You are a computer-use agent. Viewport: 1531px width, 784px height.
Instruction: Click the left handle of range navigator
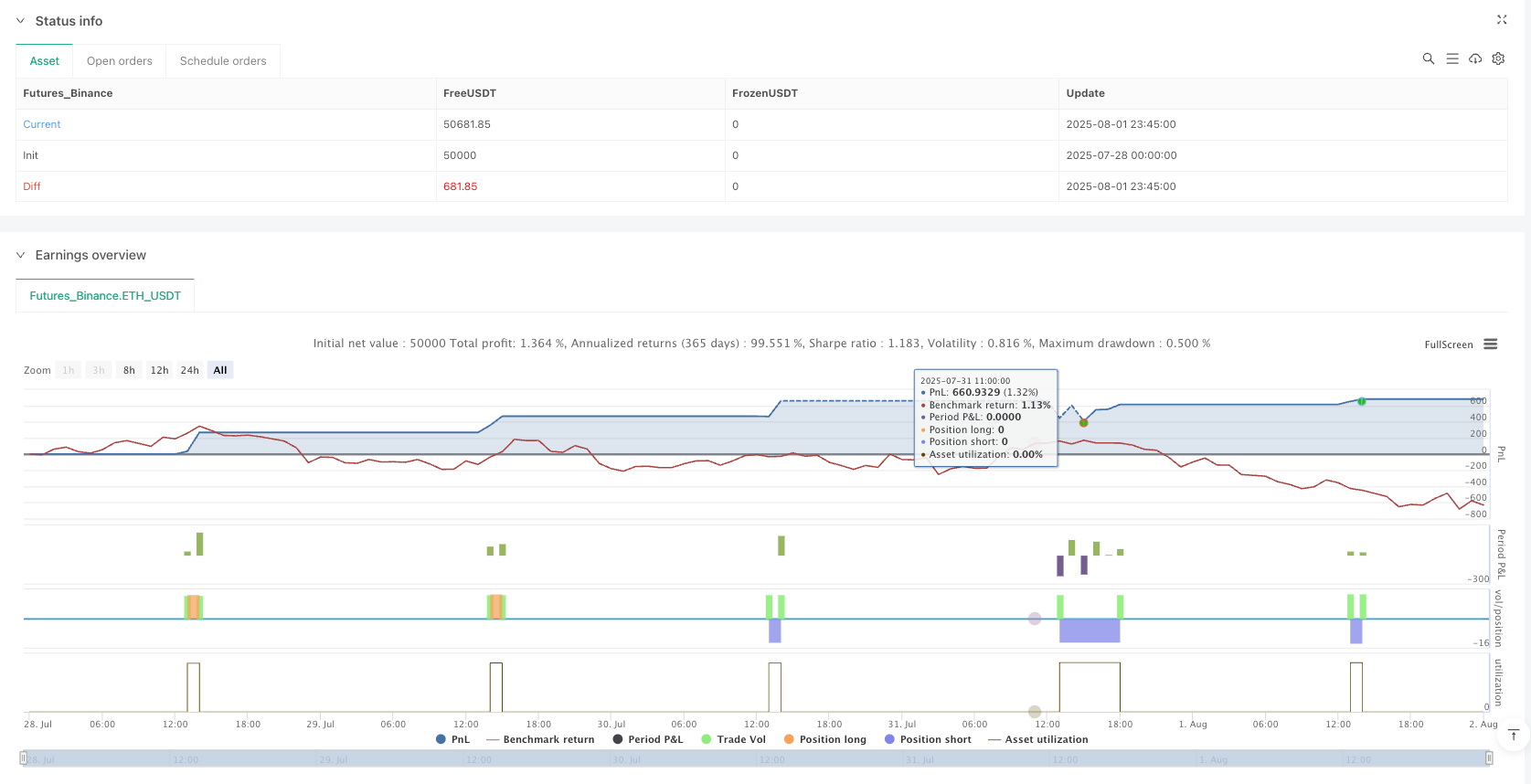tap(23, 758)
